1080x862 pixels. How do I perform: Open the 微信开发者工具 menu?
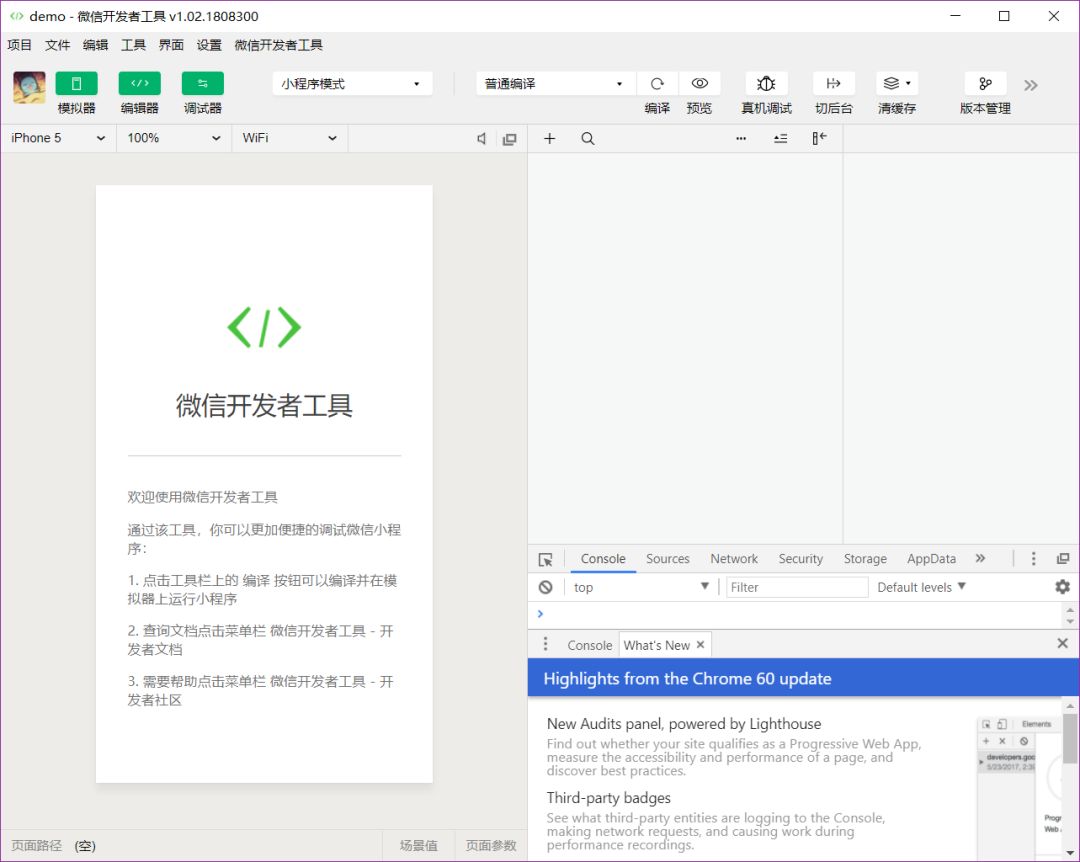(278, 45)
